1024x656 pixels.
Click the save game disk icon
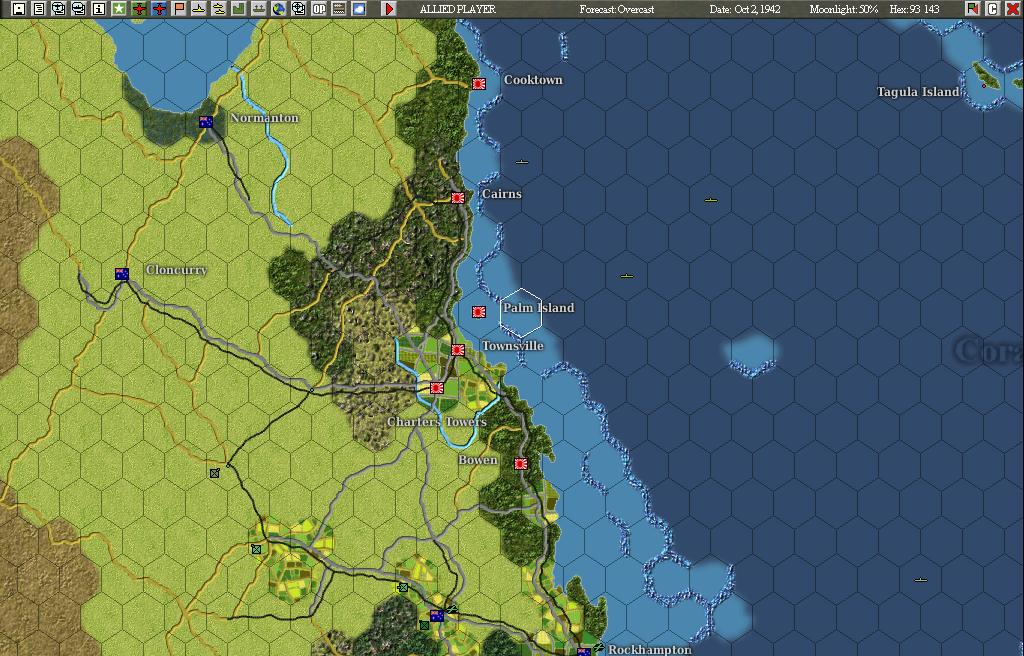[19, 8]
